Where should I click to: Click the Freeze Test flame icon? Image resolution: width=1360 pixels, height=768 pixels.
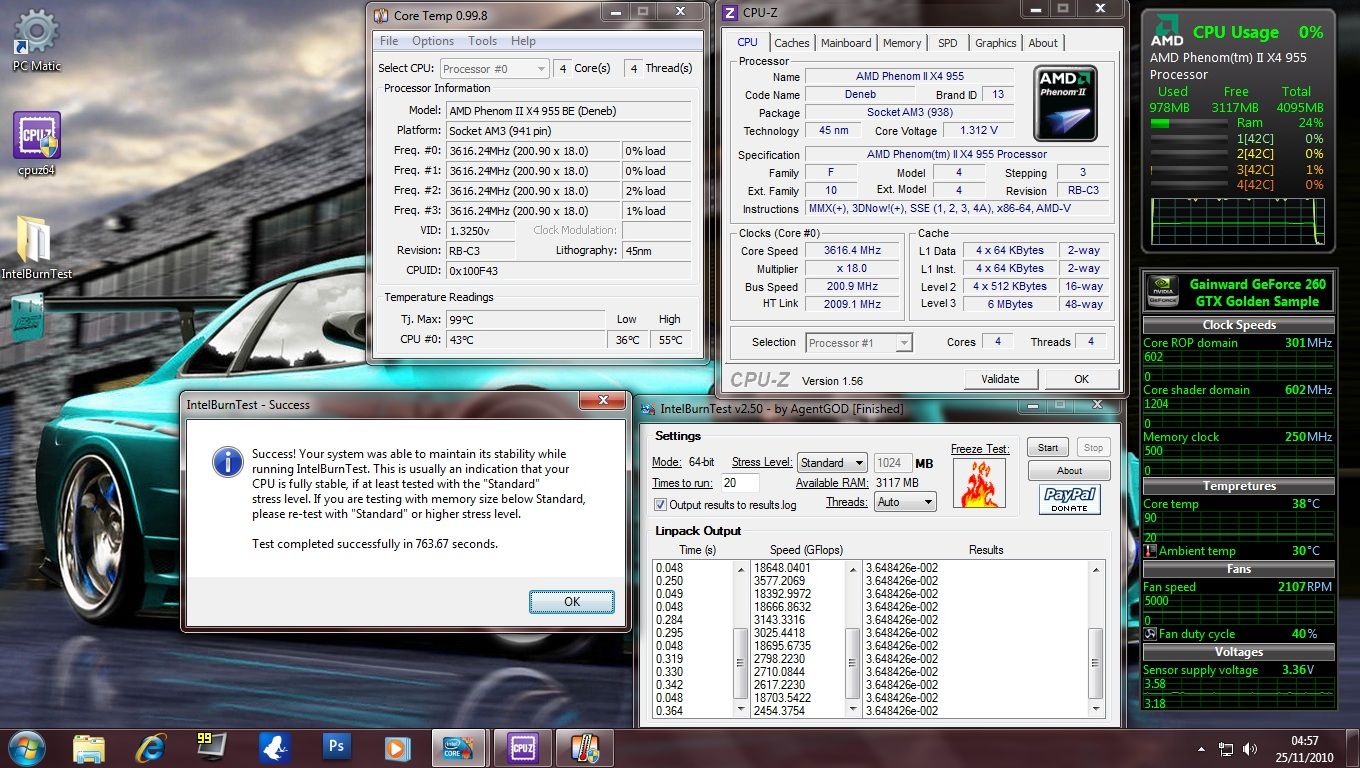pyautogui.click(x=979, y=483)
